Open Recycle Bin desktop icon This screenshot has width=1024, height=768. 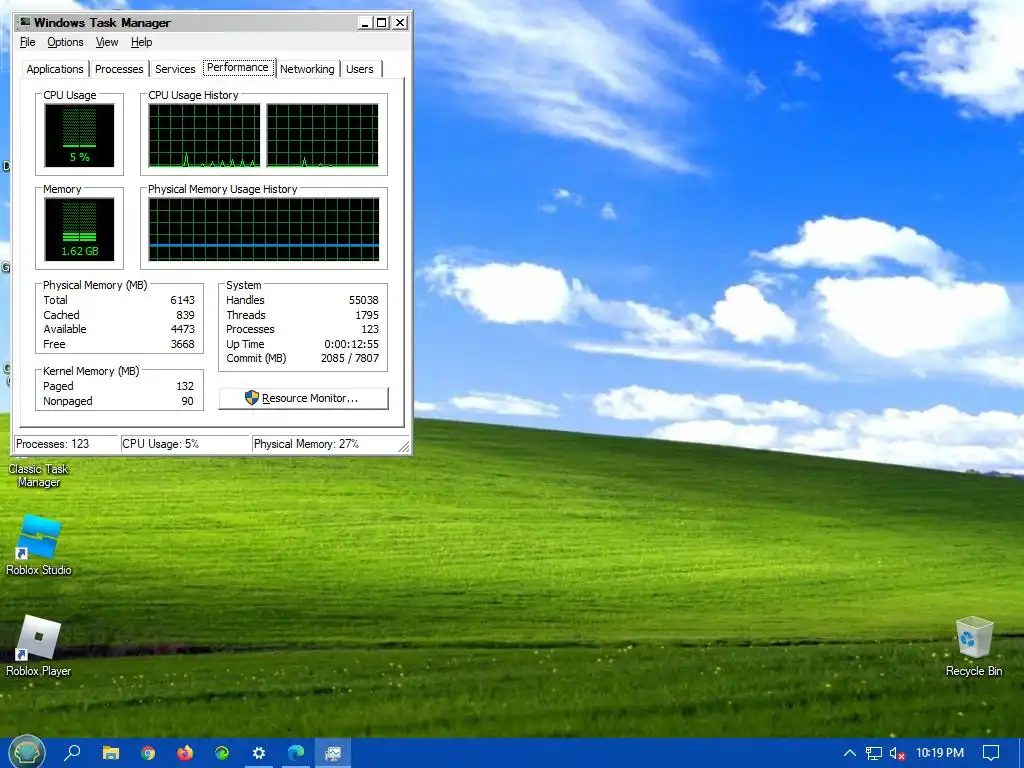(x=974, y=646)
